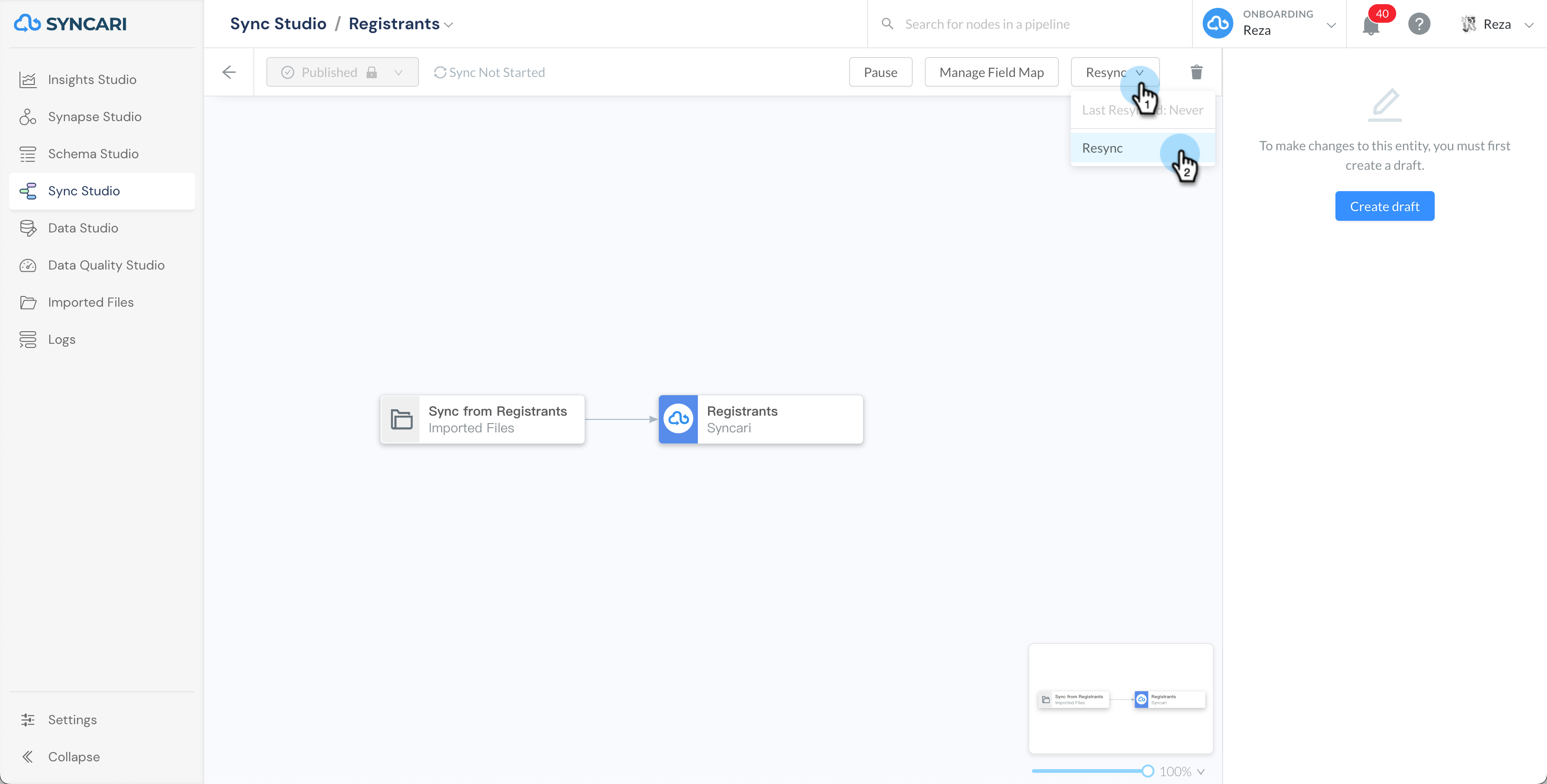
Task: Click the Syncari logo in the sidebar
Action: [x=70, y=23]
